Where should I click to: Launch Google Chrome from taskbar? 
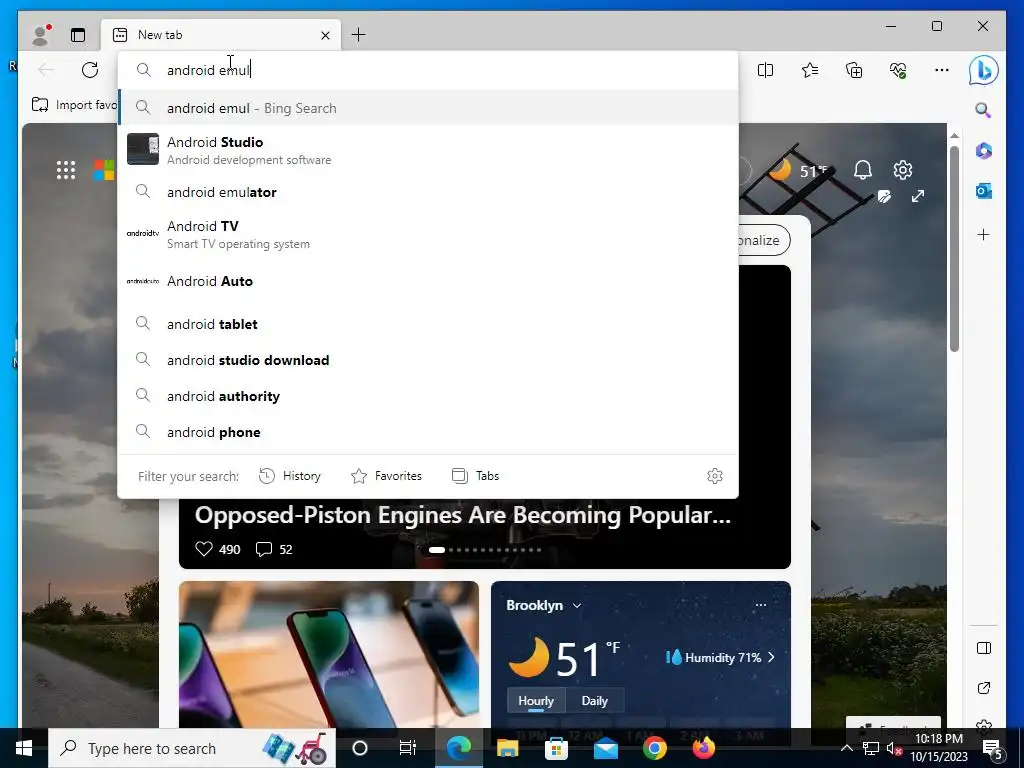tap(654, 748)
